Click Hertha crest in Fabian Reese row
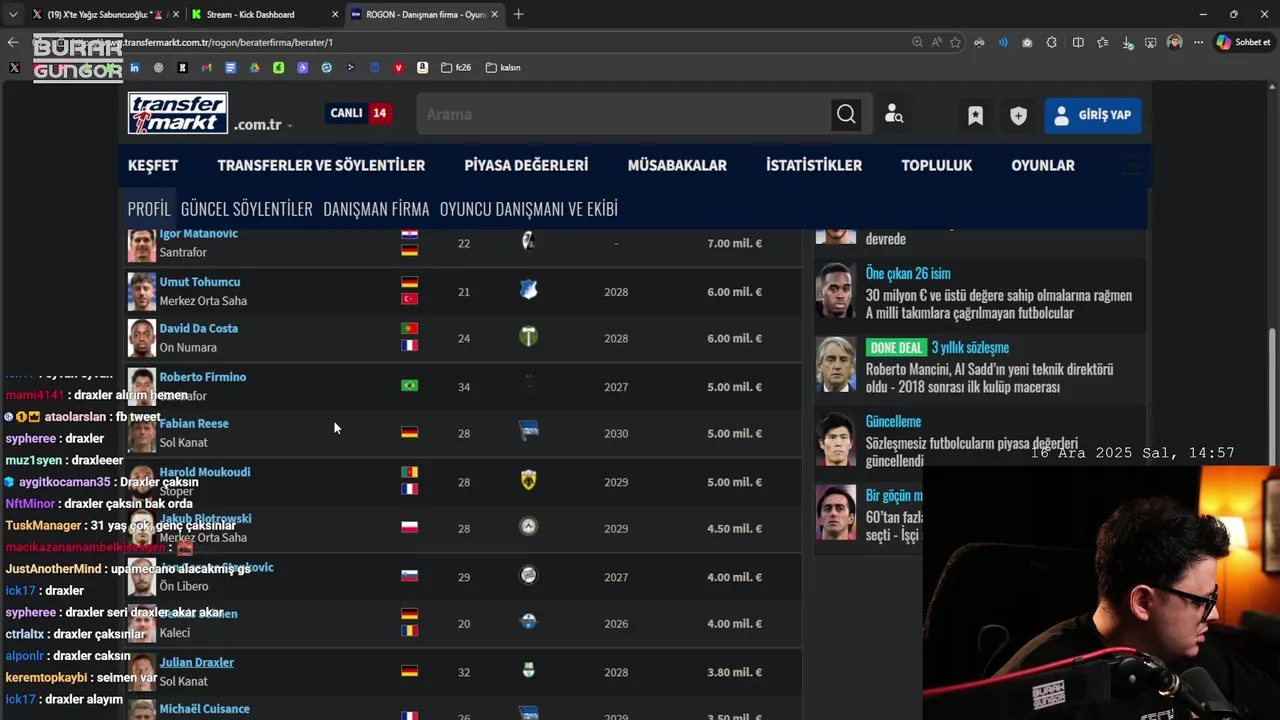The image size is (1280, 720). pos(528,432)
